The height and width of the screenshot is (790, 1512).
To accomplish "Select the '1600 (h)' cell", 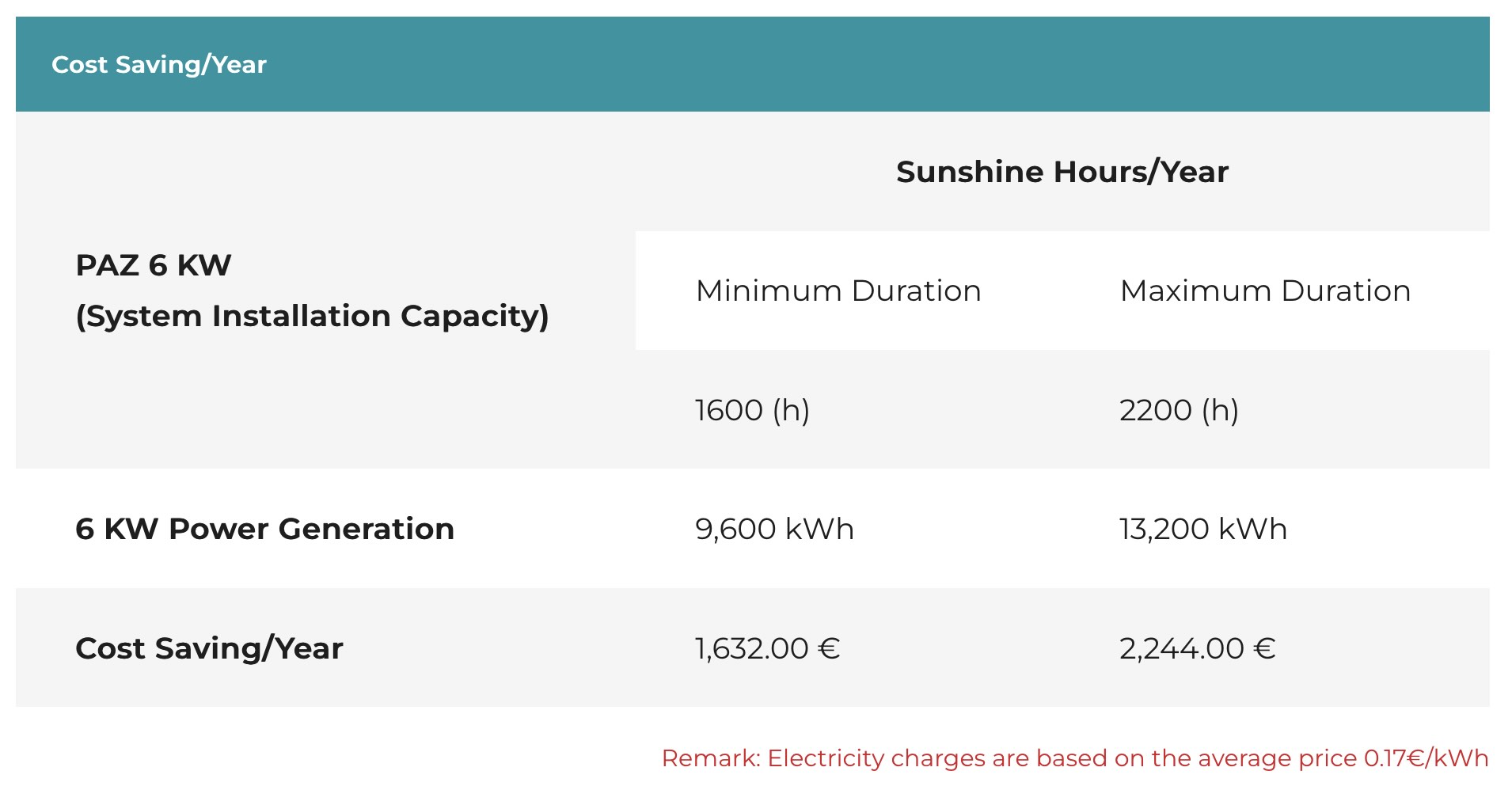I will pyautogui.click(x=752, y=410).
